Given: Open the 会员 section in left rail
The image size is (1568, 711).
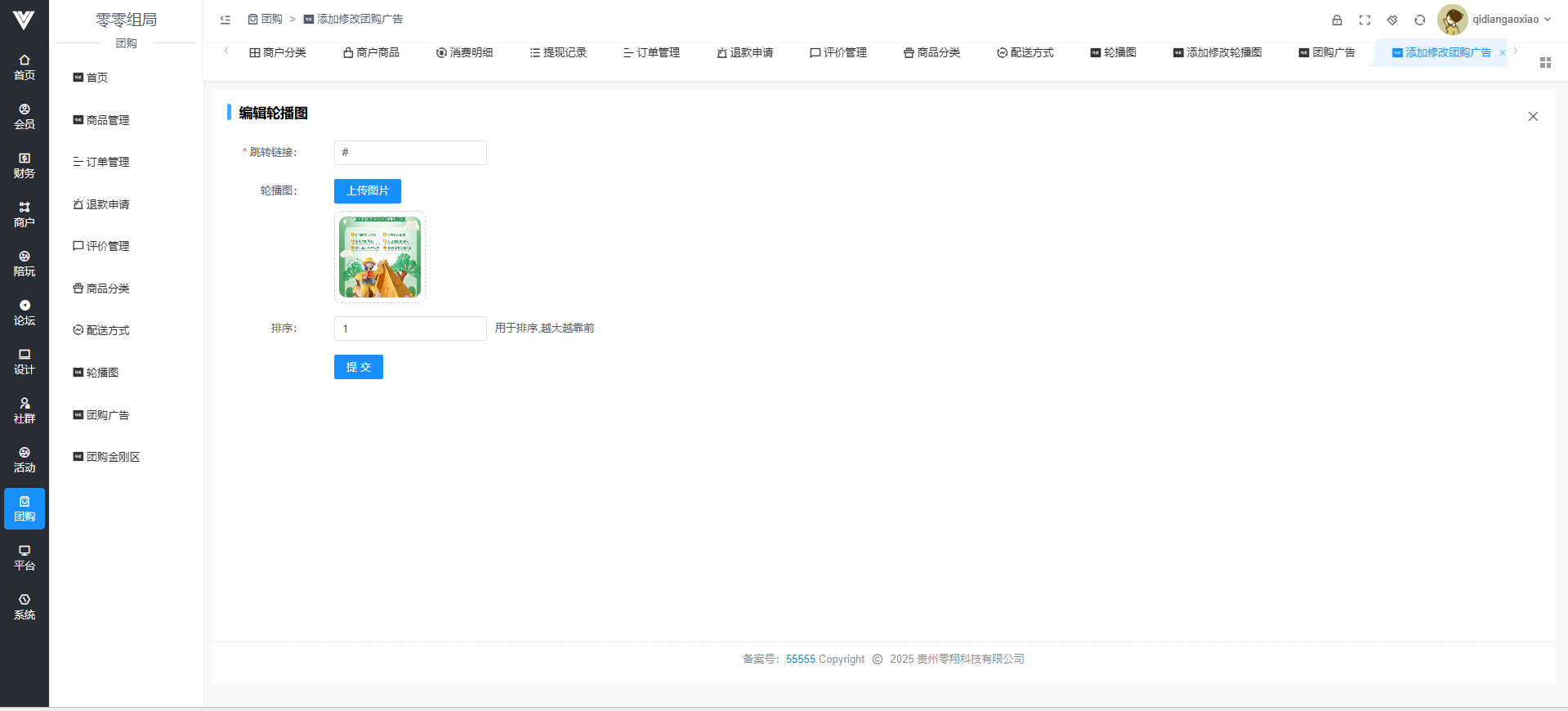Looking at the screenshot, I should tap(25, 116).
